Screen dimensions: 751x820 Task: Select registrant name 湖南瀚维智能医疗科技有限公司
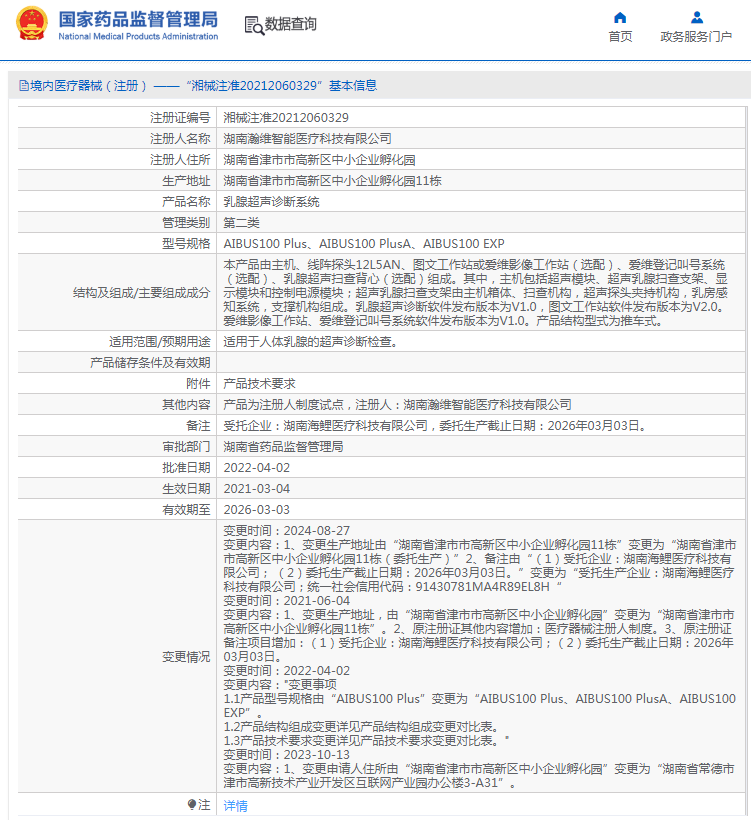(x=308, y=139)
